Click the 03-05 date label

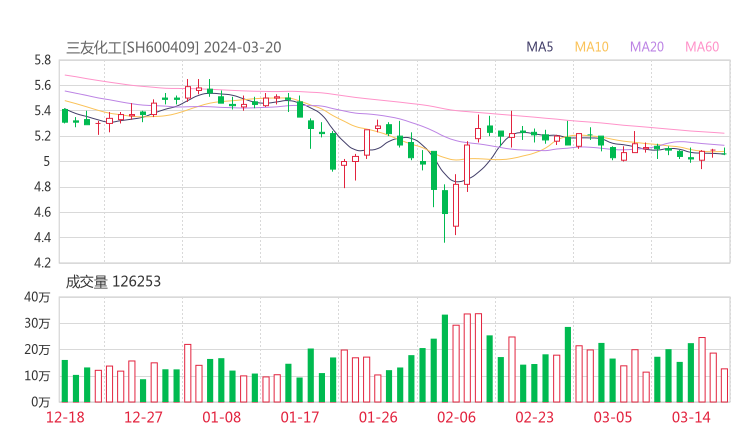(x=613, y=417)
